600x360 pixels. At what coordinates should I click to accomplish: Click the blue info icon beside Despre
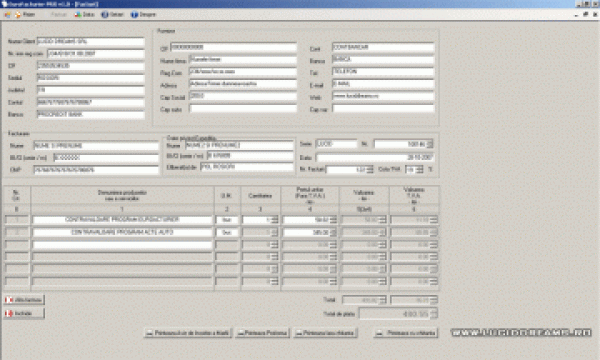[x=134, y=15]
